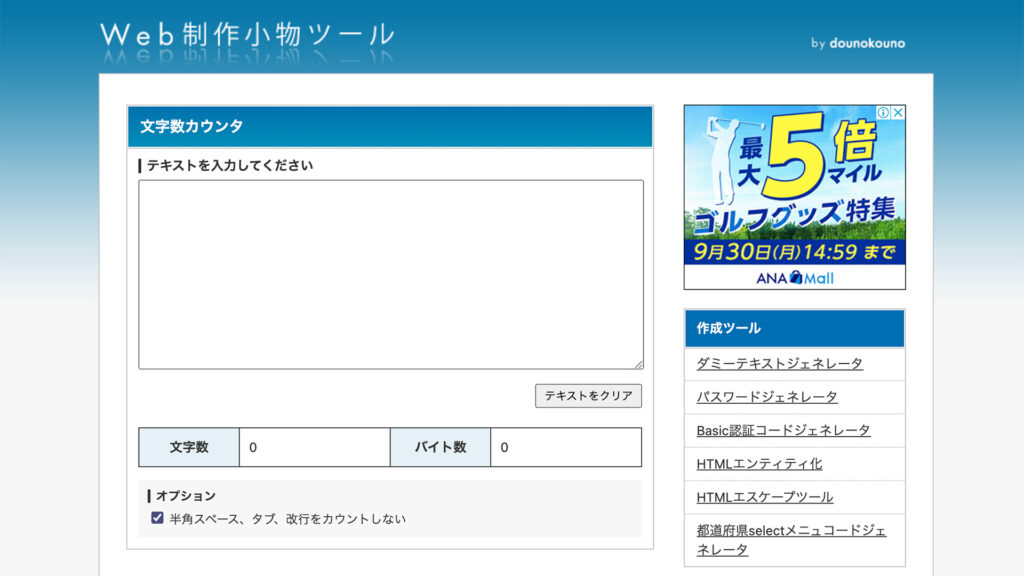The height and width of the screenshot is (576, 1024).
Task: Click the ad info icon
Action: [883, 112]
